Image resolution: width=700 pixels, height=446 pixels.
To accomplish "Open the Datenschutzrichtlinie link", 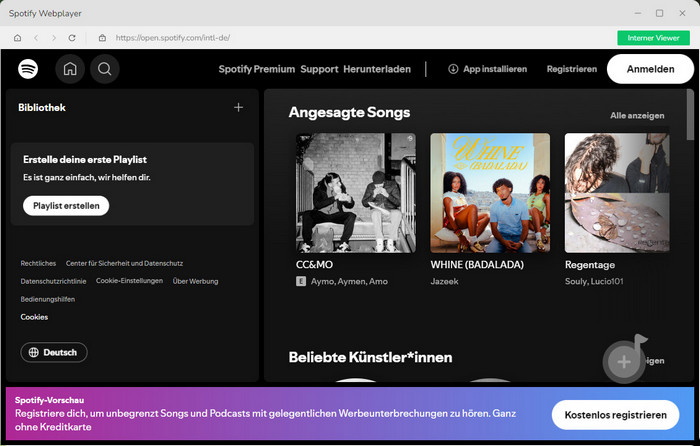I will (54, 281).
